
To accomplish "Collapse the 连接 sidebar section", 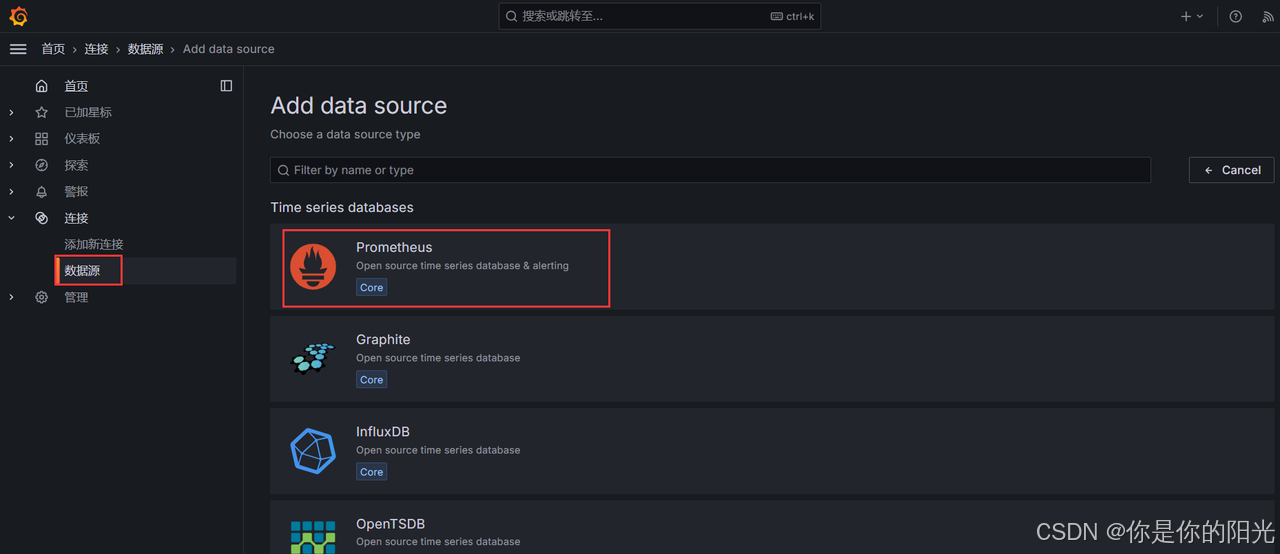I will (12, 218).
